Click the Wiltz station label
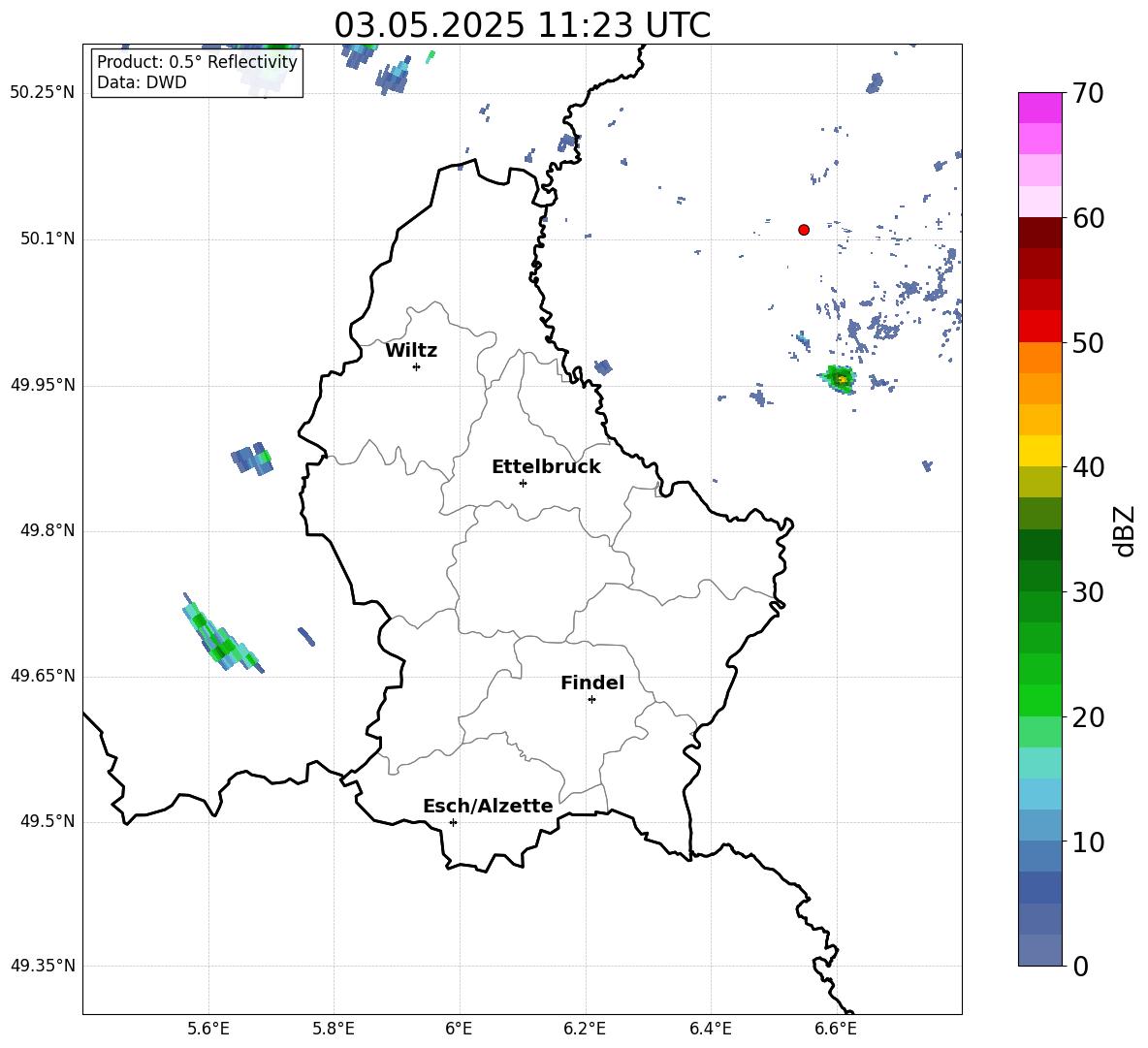 [411, 351]
